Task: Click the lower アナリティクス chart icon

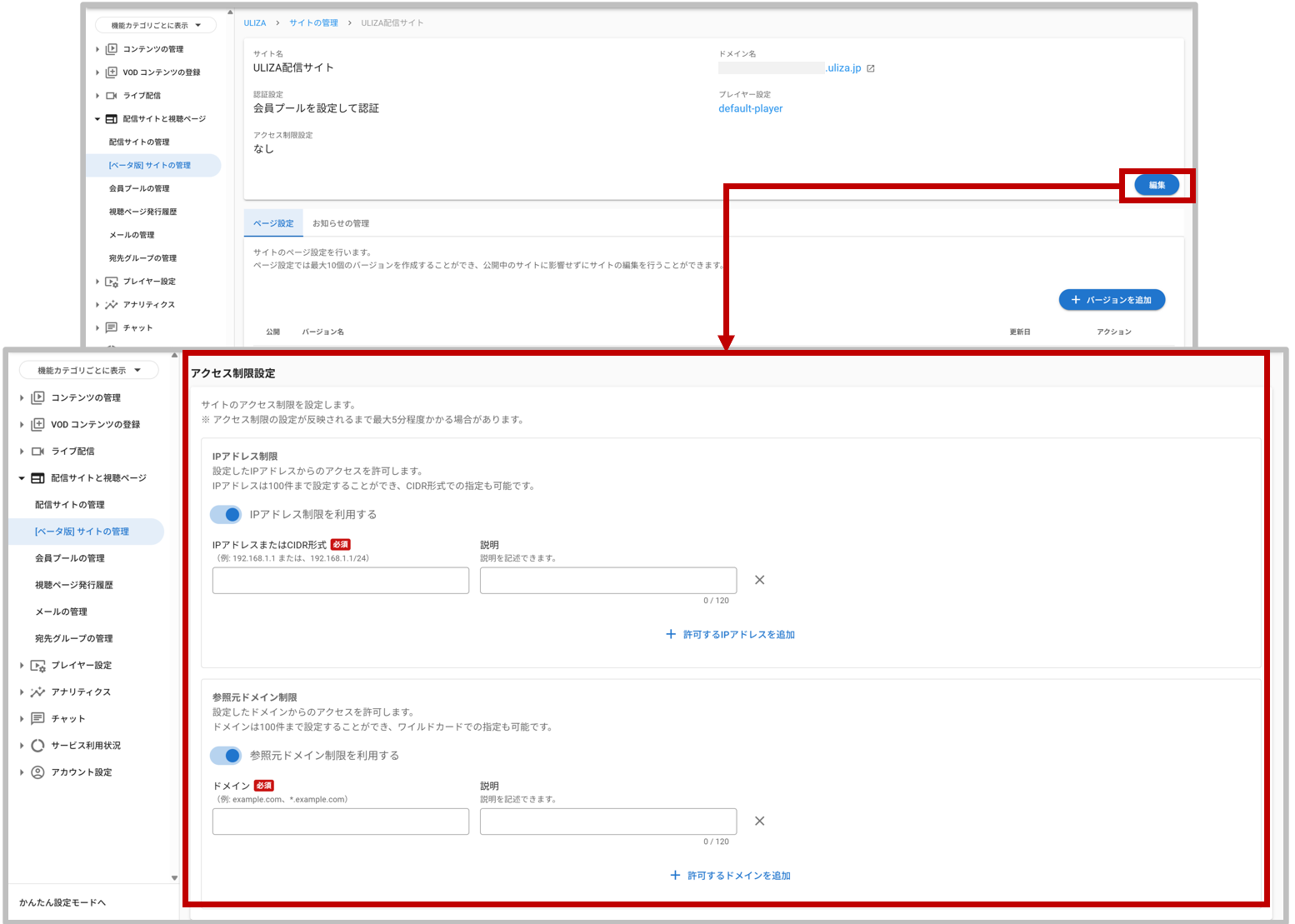Action: point(37,692)
